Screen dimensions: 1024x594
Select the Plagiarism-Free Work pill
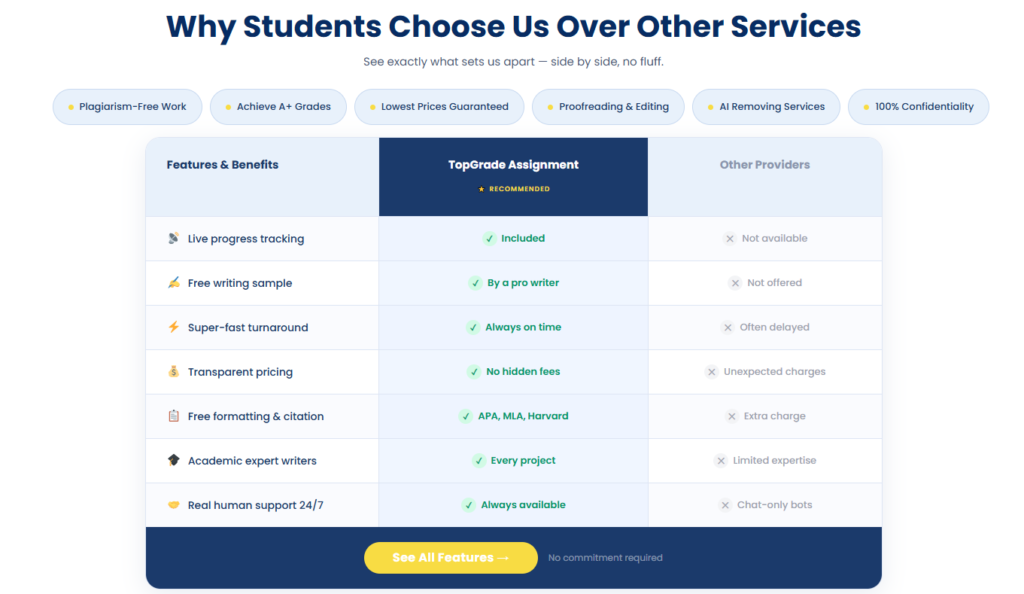(127, 107)
